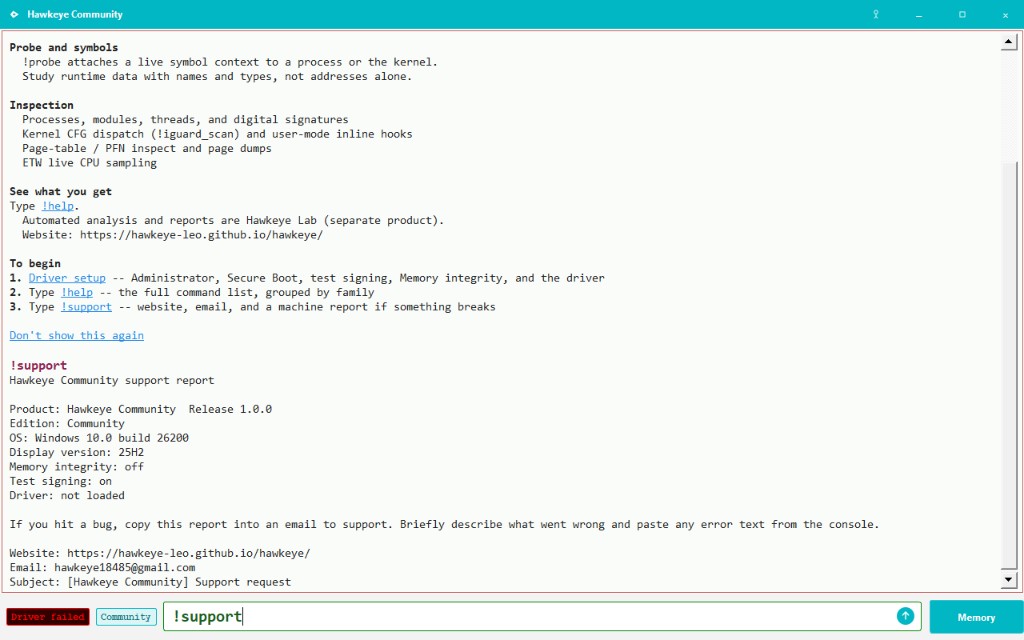Viewport: 1024px width, 640px height.
Task: Click the !help link in step 2
Action: (77, 292)
